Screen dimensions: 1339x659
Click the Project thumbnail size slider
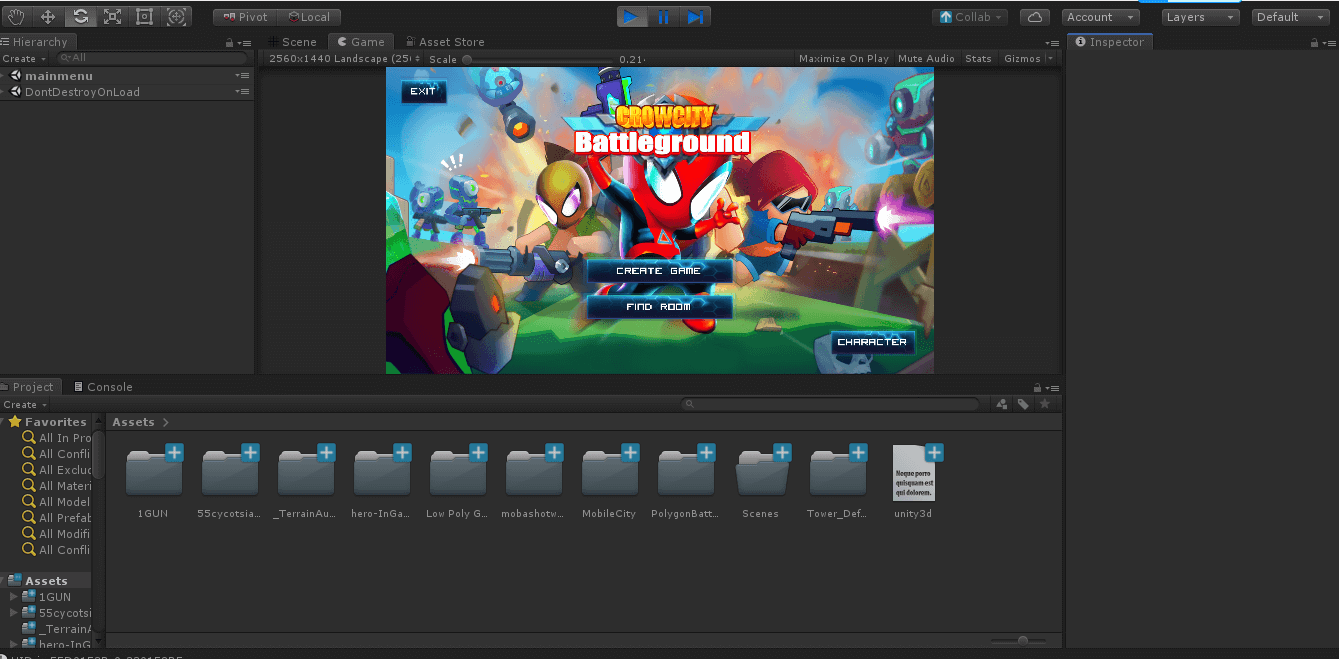tap(1018, 641)
